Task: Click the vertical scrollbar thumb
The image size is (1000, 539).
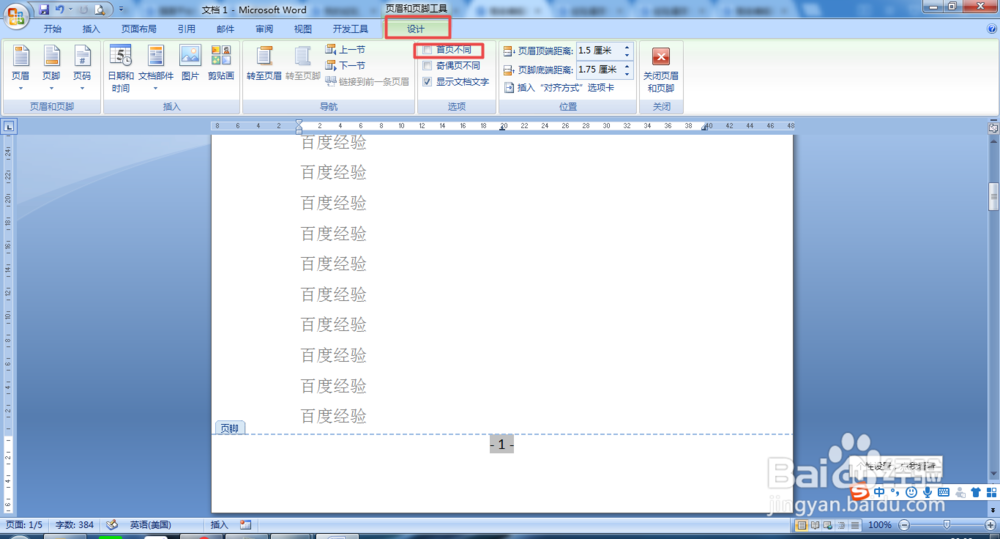Action: [x=993, y=196]
